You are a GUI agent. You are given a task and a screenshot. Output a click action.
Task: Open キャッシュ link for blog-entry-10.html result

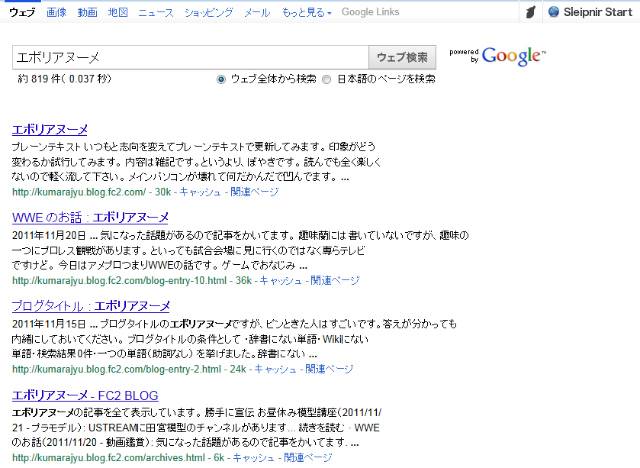[x=280, y=280]
